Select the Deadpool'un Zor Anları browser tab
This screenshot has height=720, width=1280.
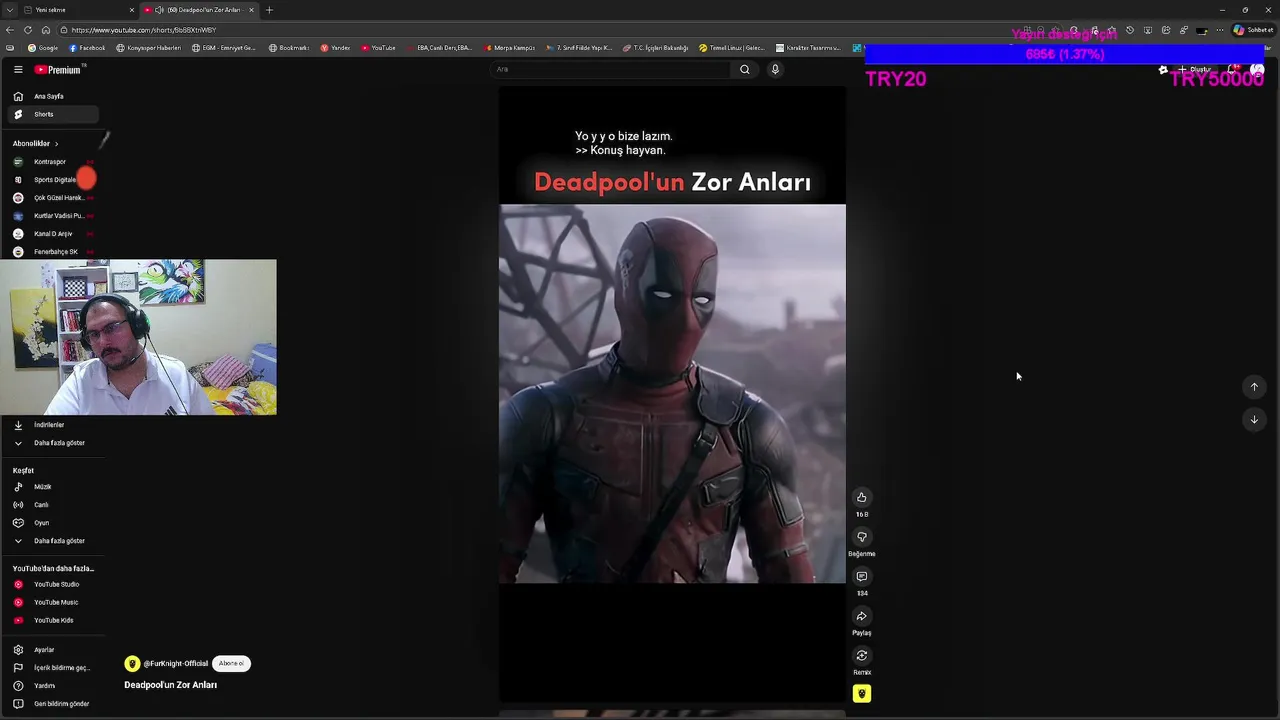point(199,10)
